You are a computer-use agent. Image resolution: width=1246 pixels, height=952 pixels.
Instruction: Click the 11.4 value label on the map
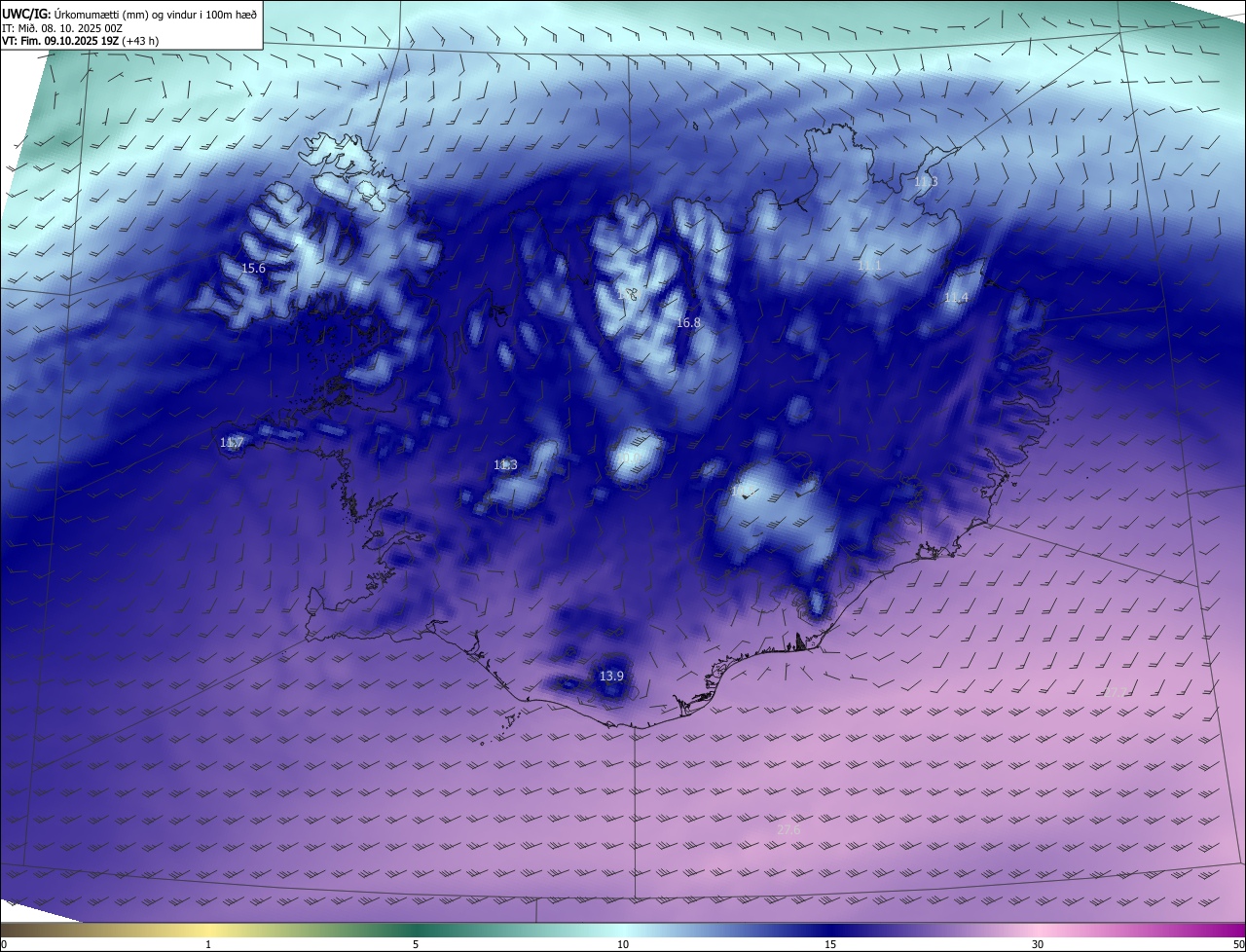pyautogui.click(x=956, y=298)
